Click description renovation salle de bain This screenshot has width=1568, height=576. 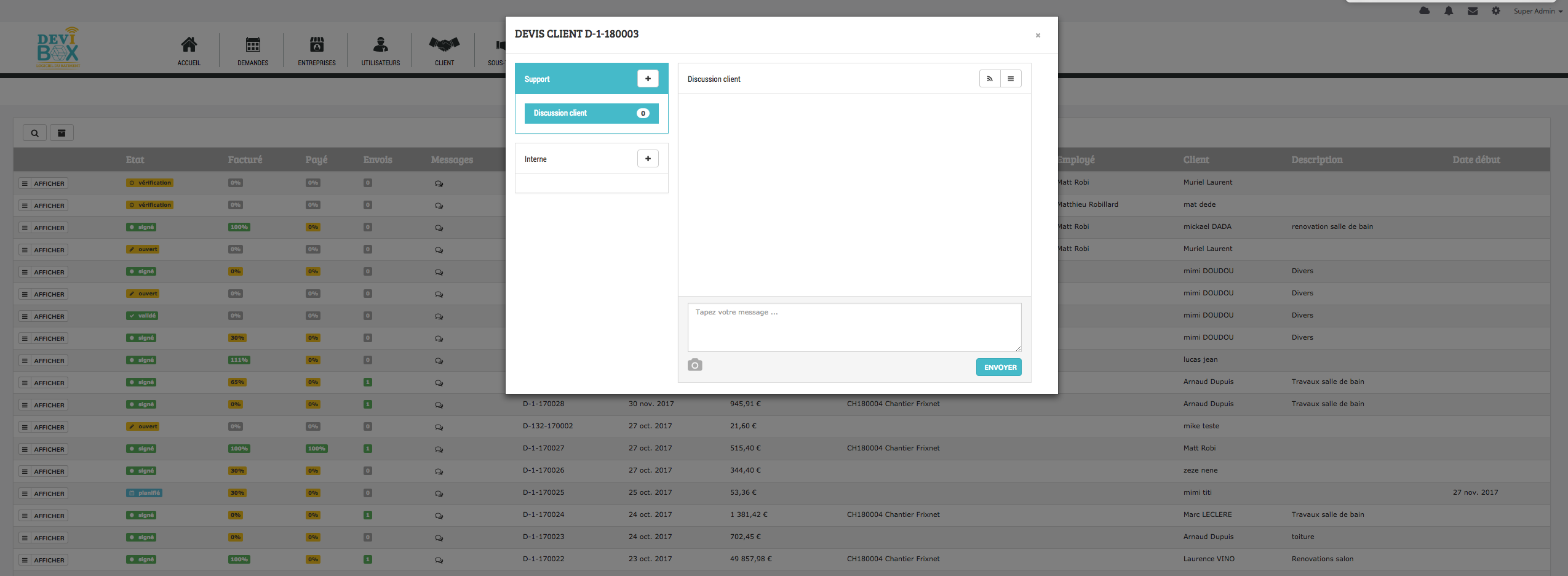coord(1332,226)
